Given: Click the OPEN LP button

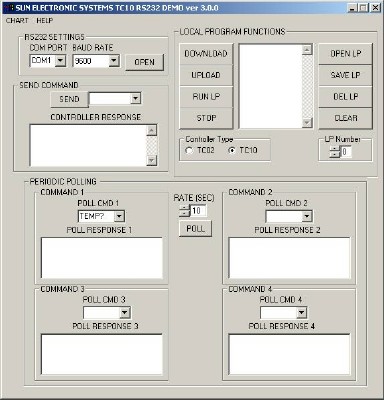Looking at the screenshot, I should click(346, 54).
